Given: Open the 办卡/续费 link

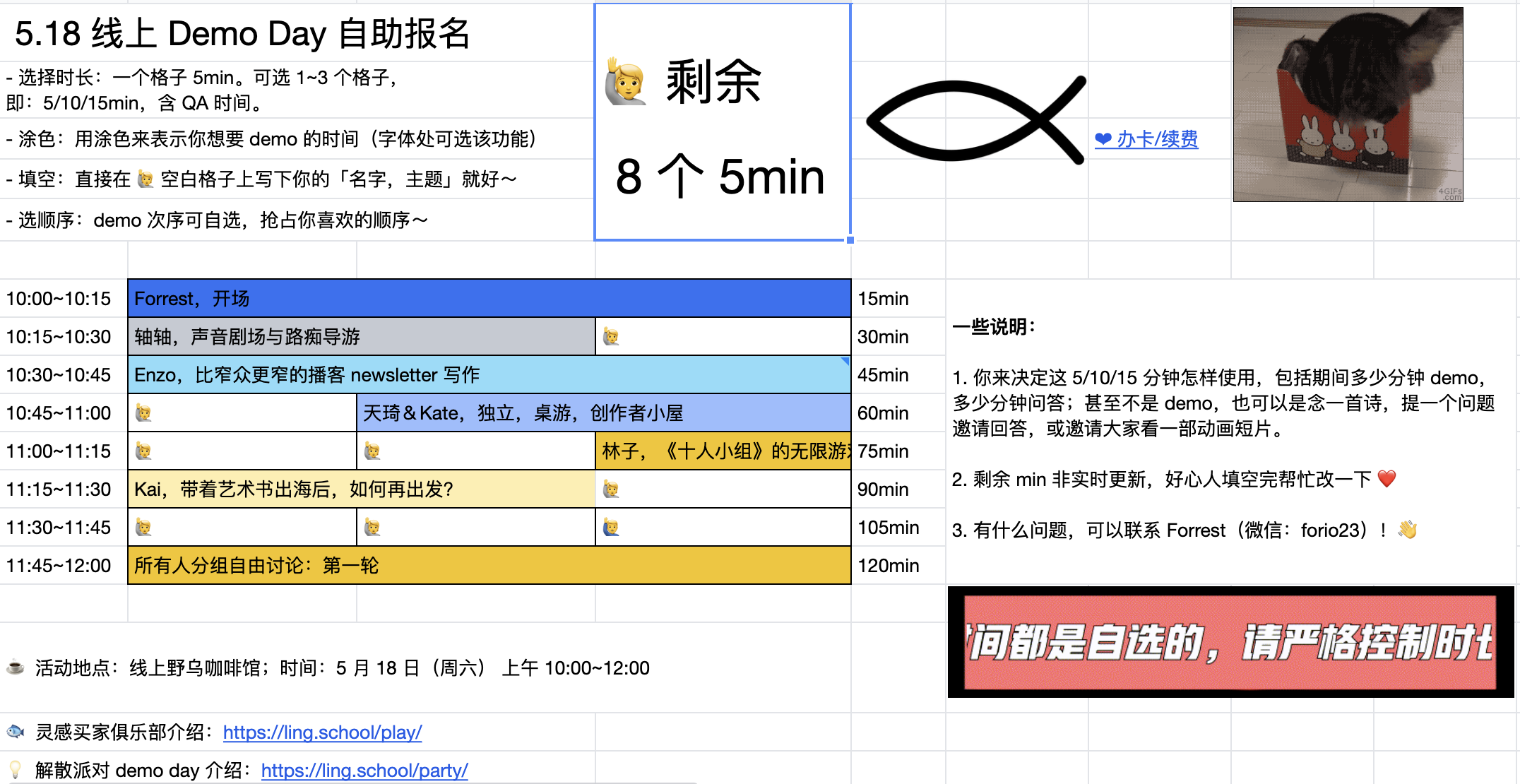Looking at the screenshot, I should coord(1156,139).
